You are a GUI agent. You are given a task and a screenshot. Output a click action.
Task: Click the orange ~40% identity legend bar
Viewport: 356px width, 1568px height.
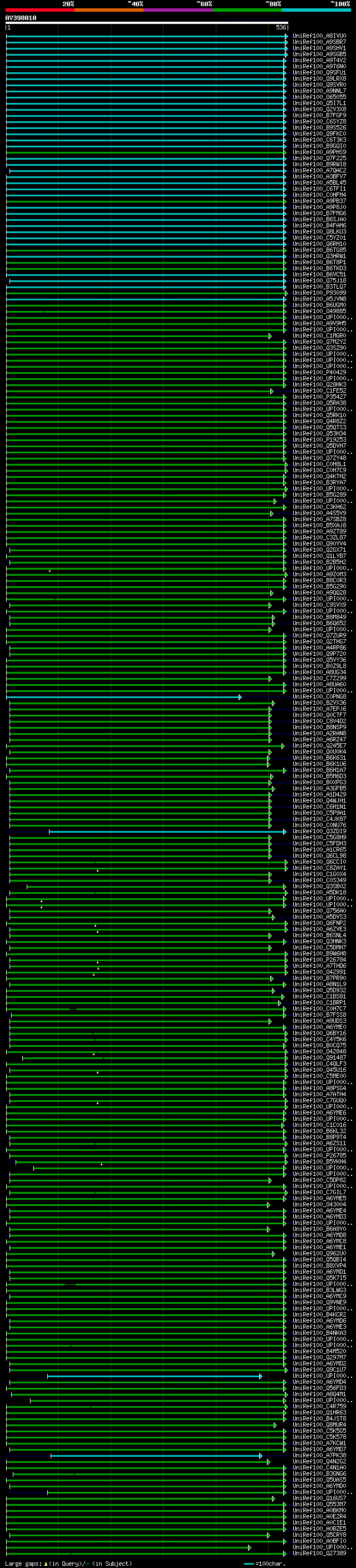tap(109, 10)
